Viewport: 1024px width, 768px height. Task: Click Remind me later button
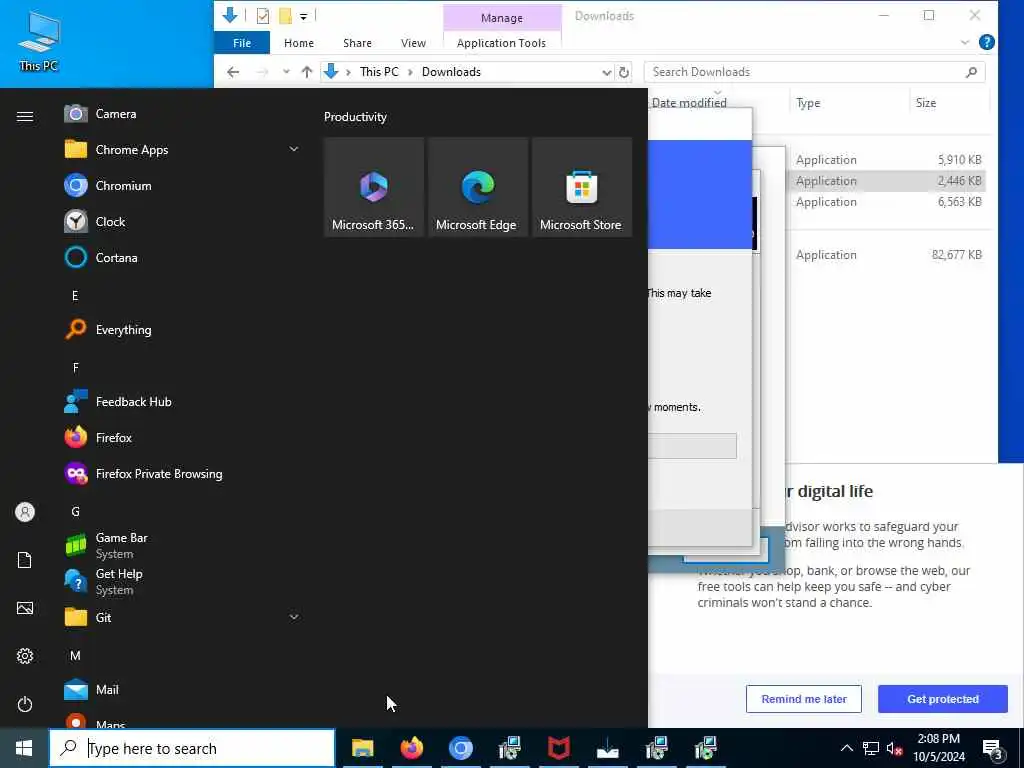pyautogui.click(x=804, y=699)
